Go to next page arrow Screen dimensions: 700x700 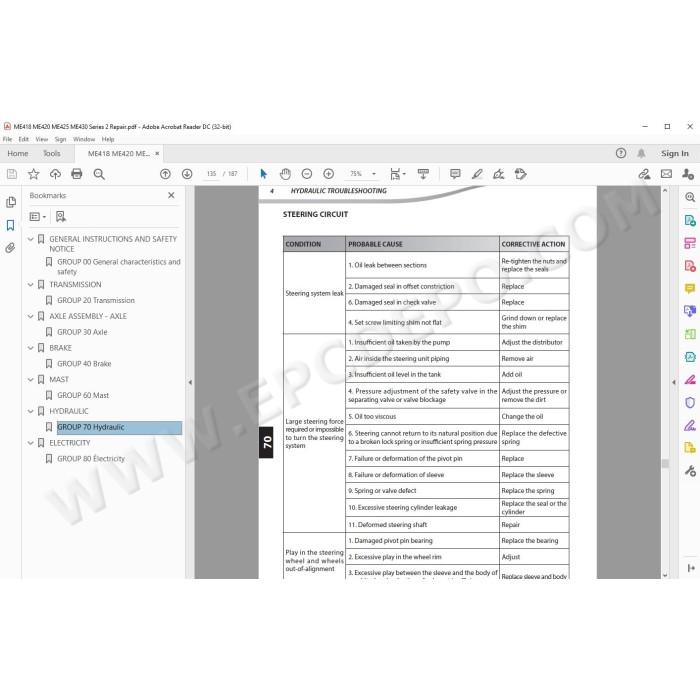[187, 174]
